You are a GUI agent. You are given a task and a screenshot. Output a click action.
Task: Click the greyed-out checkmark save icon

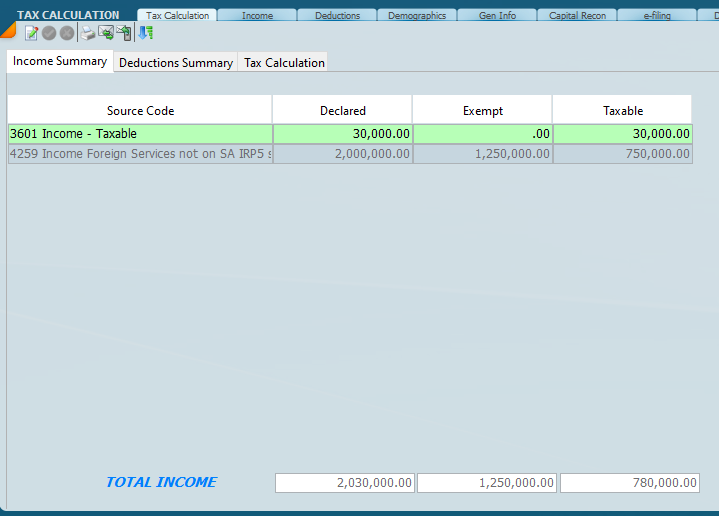click(x=49, y=33)
